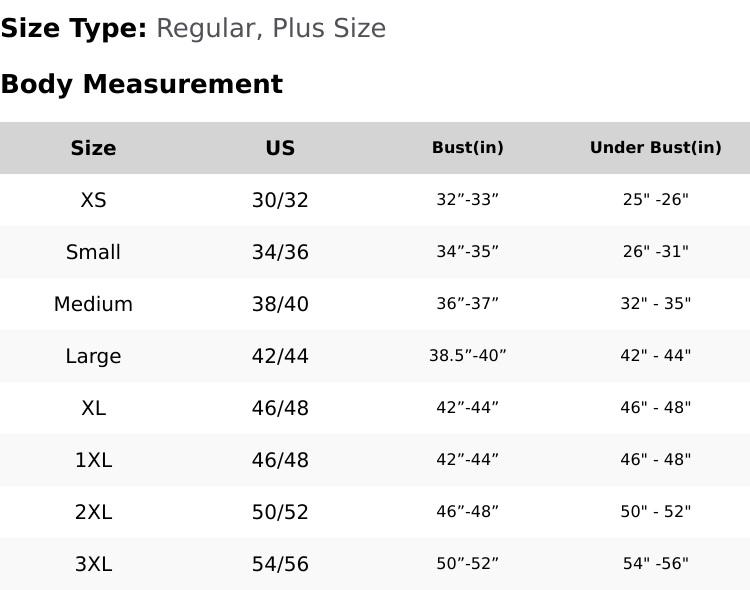
Task: Click the US column header
Action: click(280, 148)
